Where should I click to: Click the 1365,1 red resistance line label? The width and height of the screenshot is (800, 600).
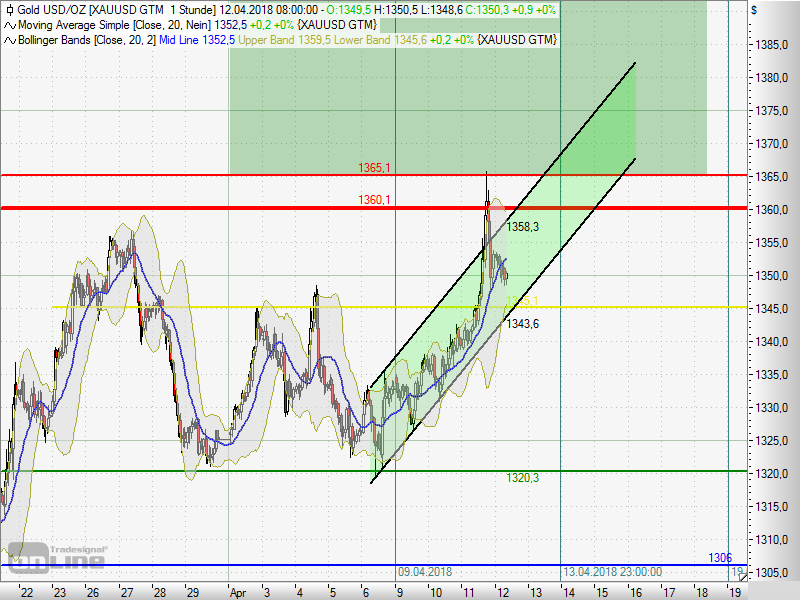[374, 168]
